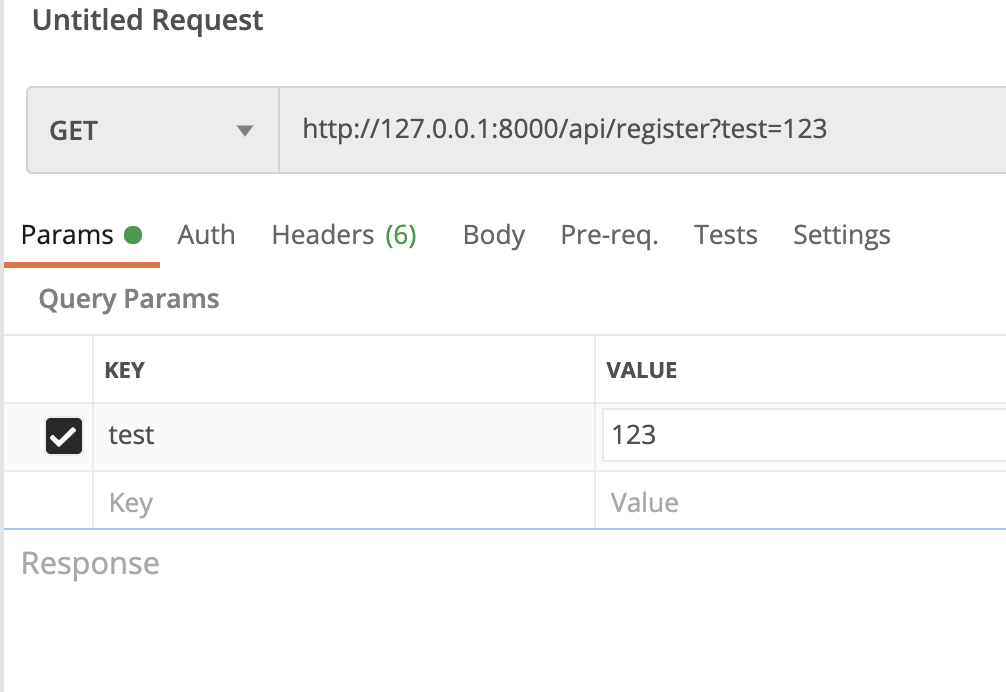Viewport: 1006px width, 692px height.
Task: Click the Response panel label
Action: coord(90,564)
